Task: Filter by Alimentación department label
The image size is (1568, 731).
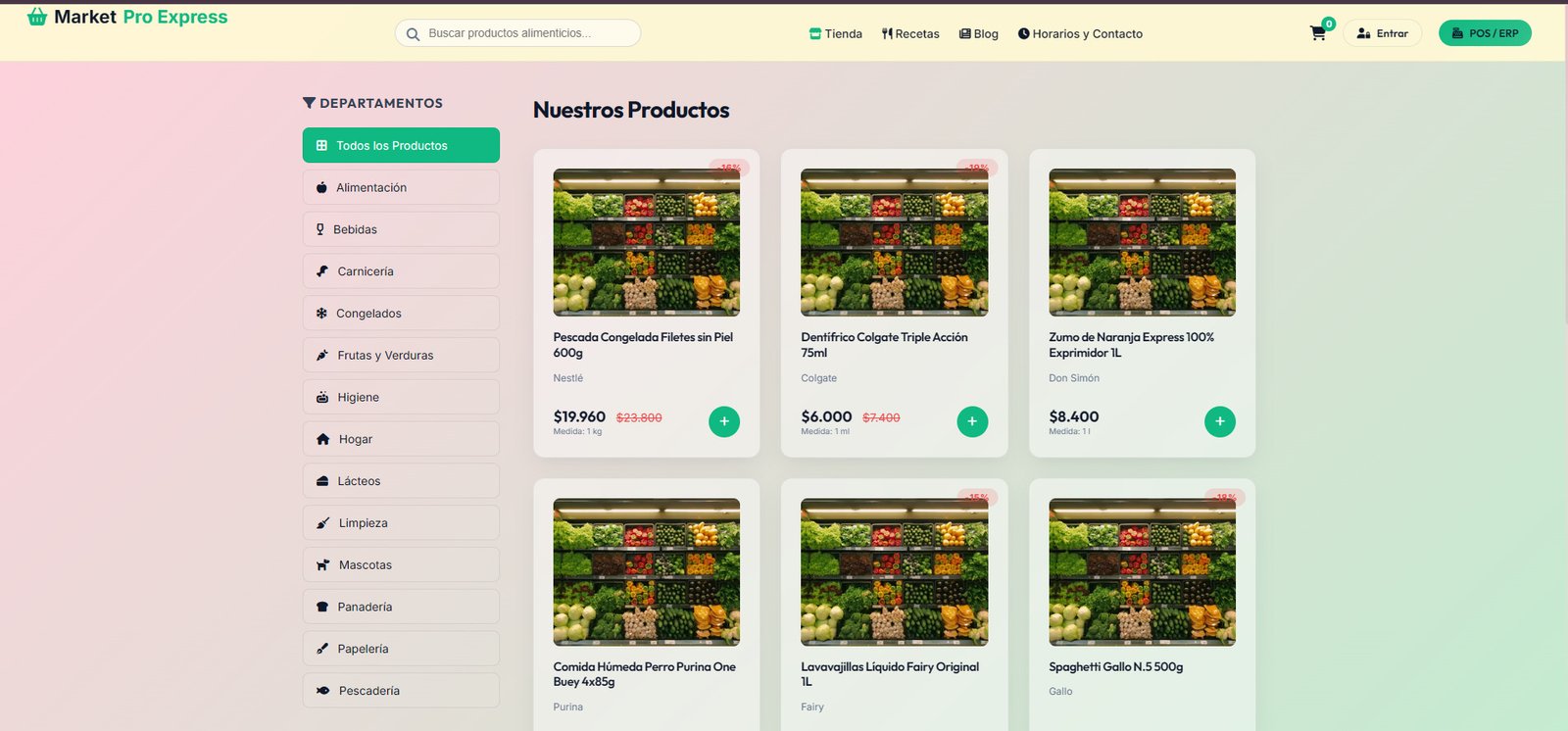Action: tap(371, 187)
